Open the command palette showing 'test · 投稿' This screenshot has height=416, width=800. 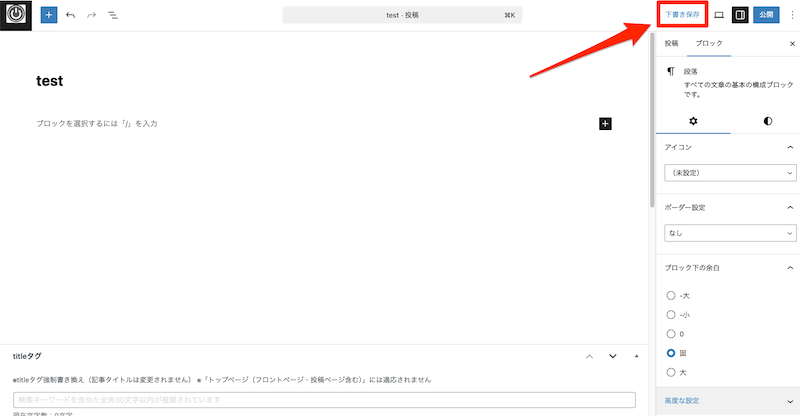(x=402, y=15)
